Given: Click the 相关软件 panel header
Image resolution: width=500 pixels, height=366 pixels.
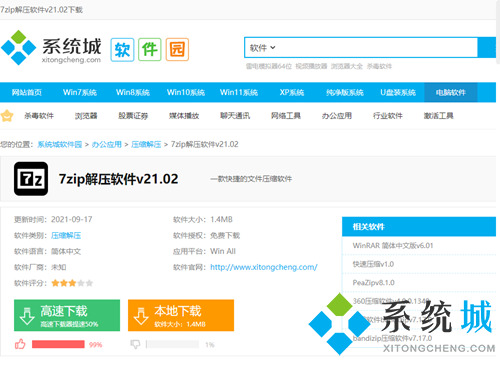Looking at the screenshot, I should click(x=419, y=227).
